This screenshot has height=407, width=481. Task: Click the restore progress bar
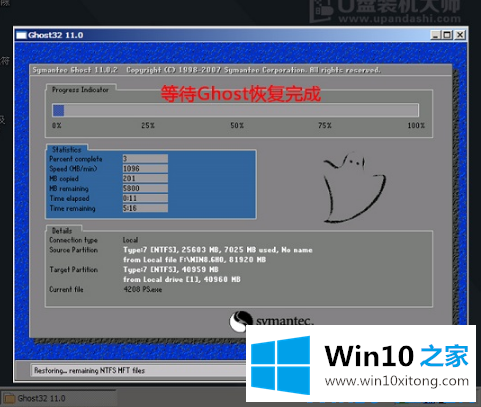pyautogui.click(x=235, y=110)
